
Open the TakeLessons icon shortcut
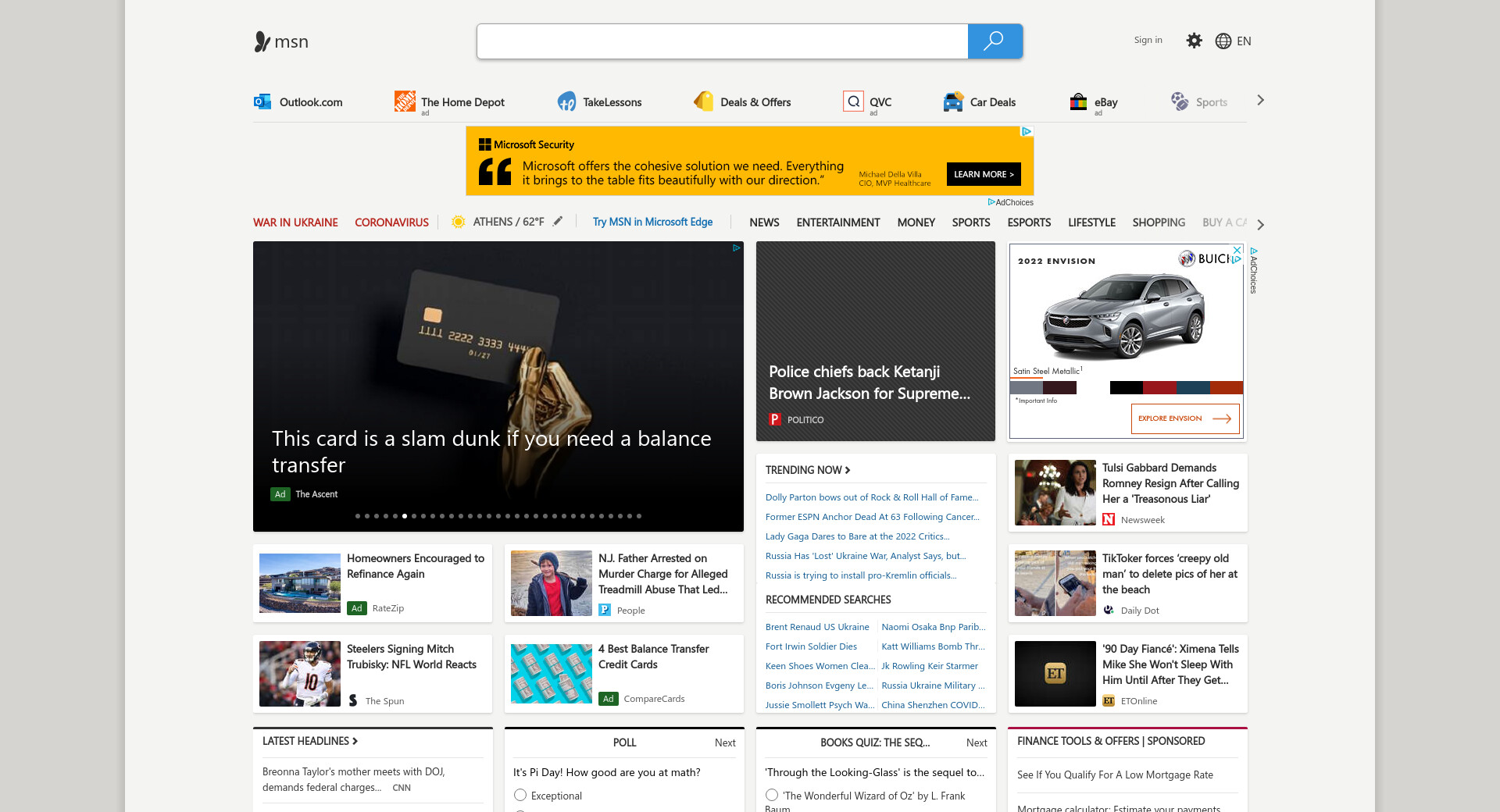(x=566, y=101)
